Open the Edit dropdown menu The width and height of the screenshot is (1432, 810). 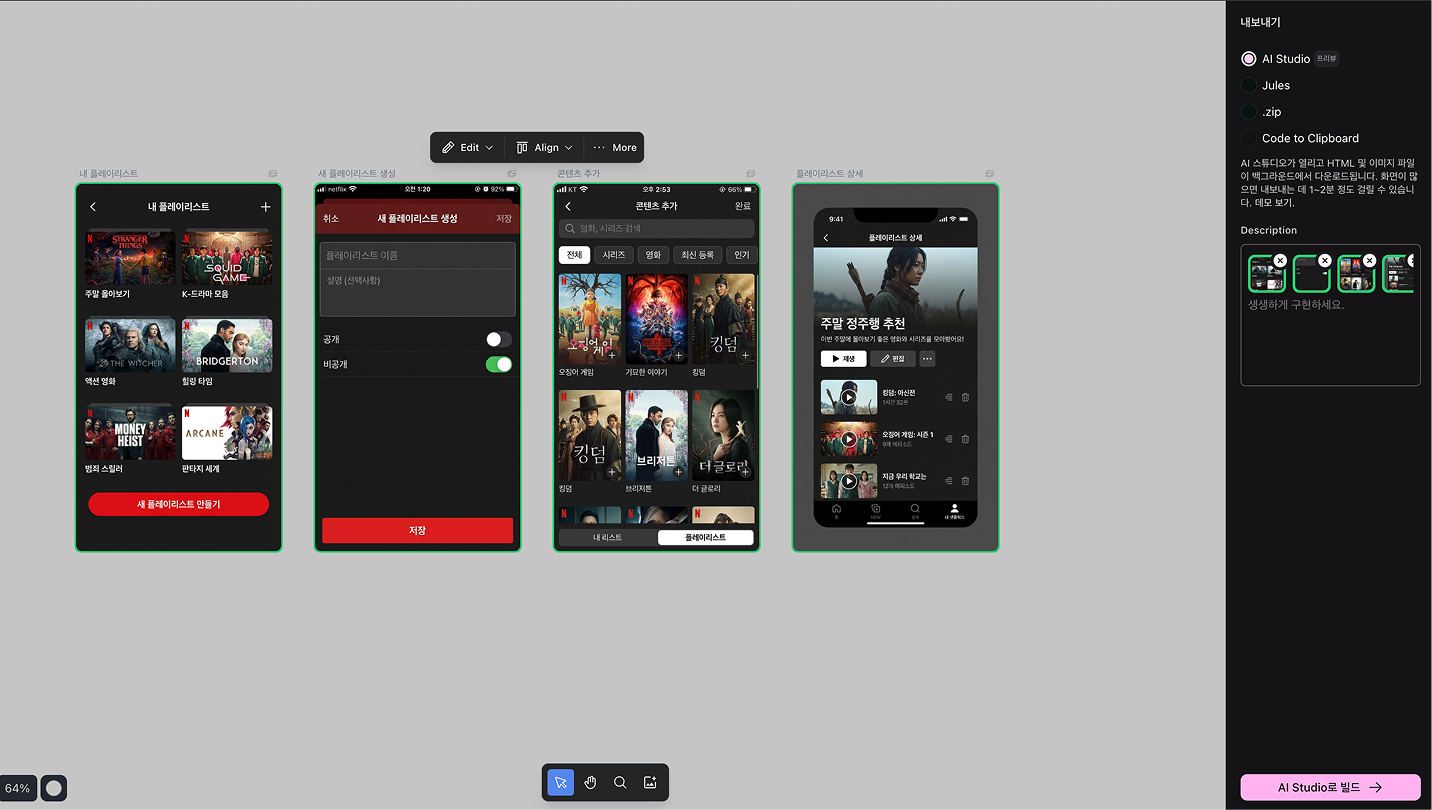click(468, 148)
